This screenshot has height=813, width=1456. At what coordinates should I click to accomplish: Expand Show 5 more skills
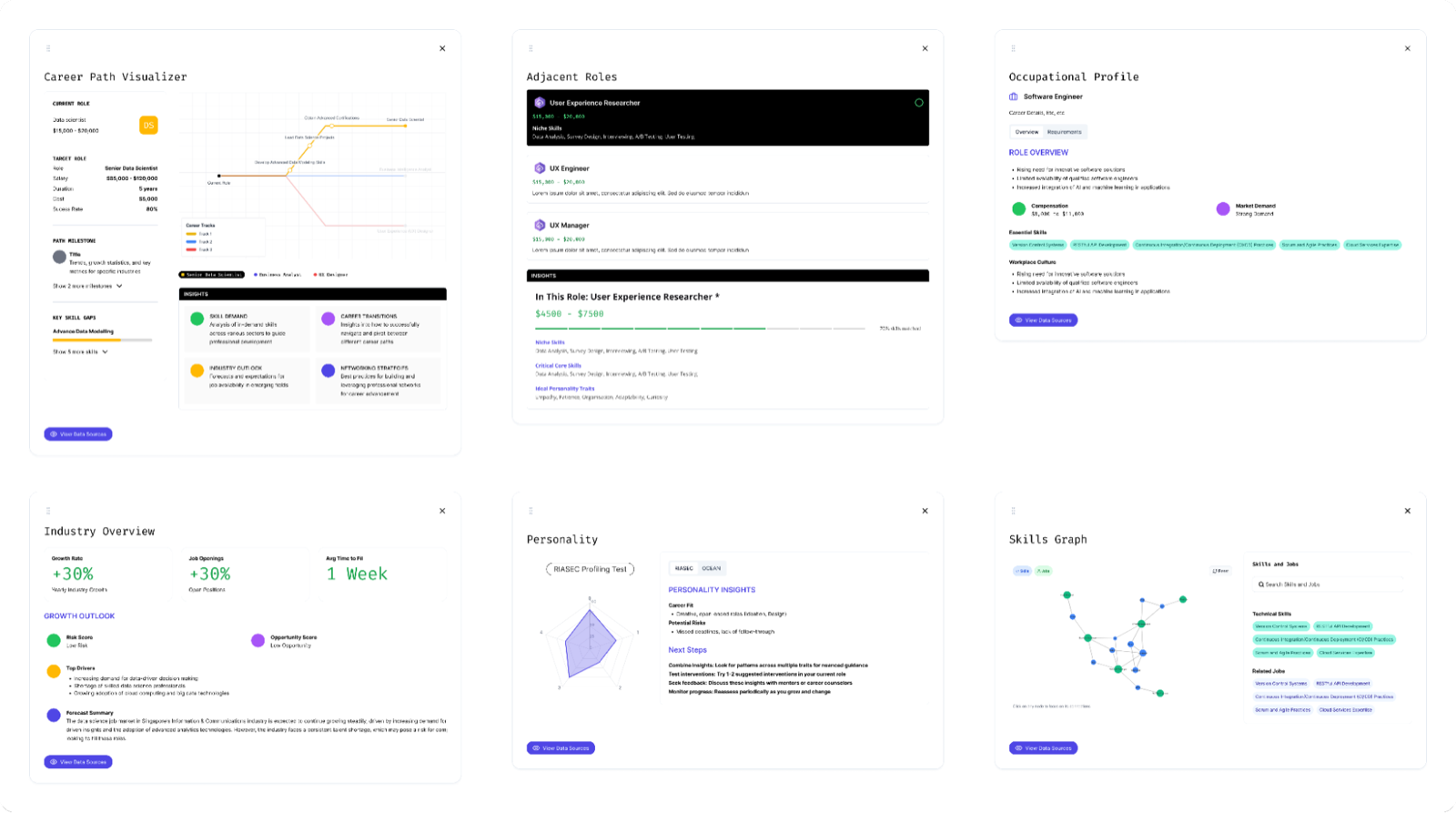click(x=80, y=351)
